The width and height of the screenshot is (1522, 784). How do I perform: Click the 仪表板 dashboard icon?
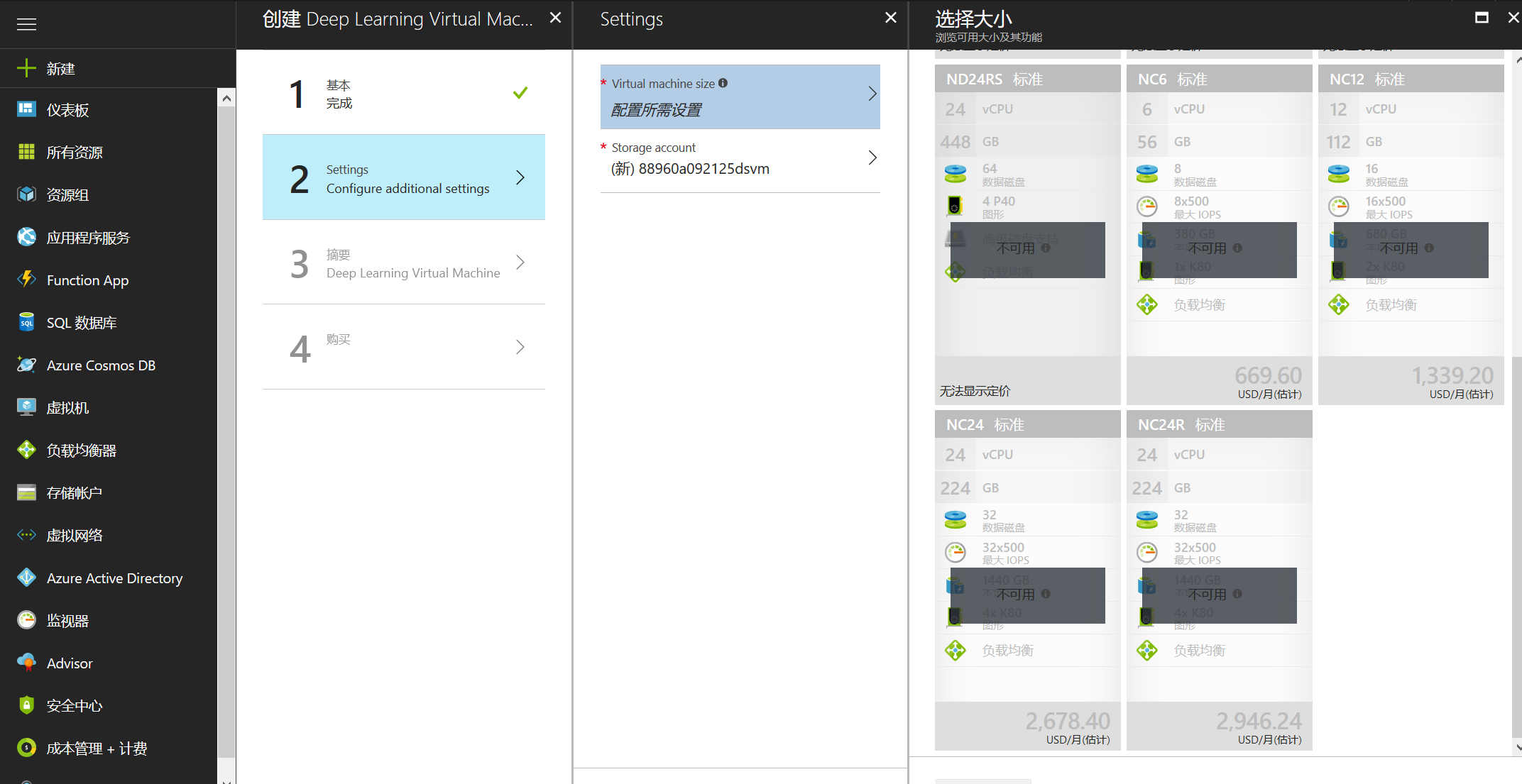(x=26, y=109)
